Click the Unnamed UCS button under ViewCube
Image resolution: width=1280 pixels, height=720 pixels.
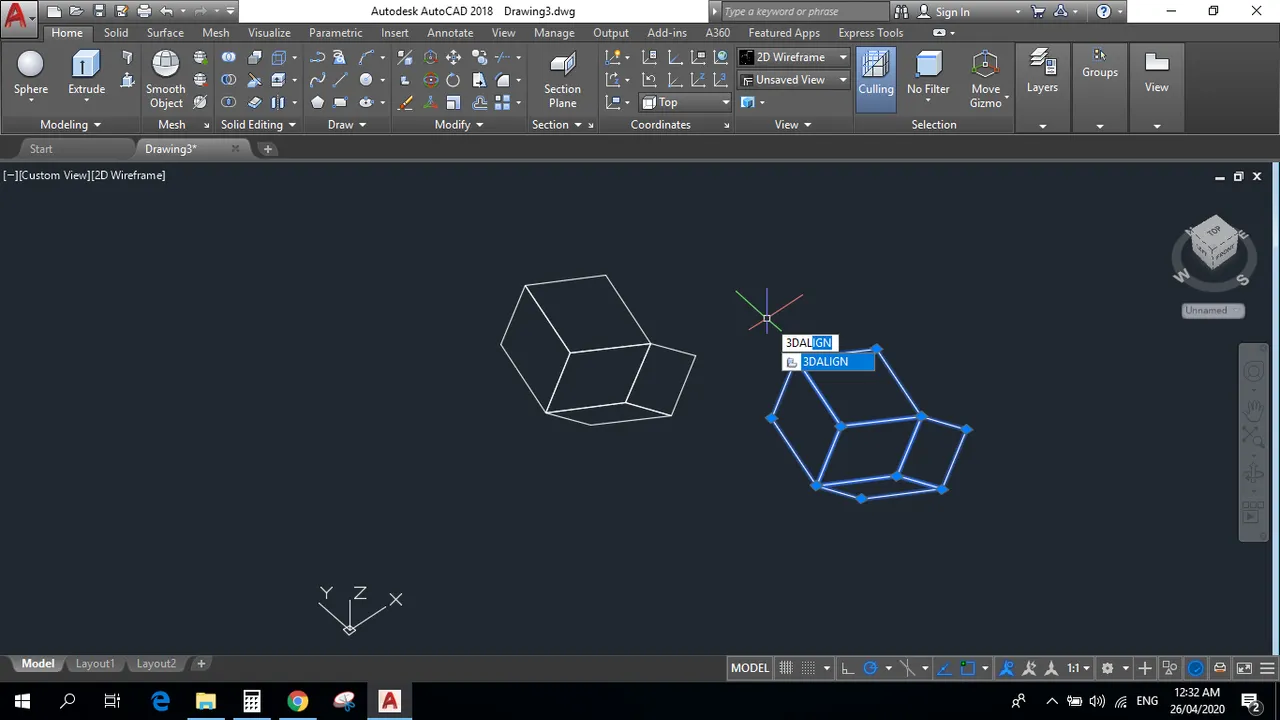[1212, 310]
